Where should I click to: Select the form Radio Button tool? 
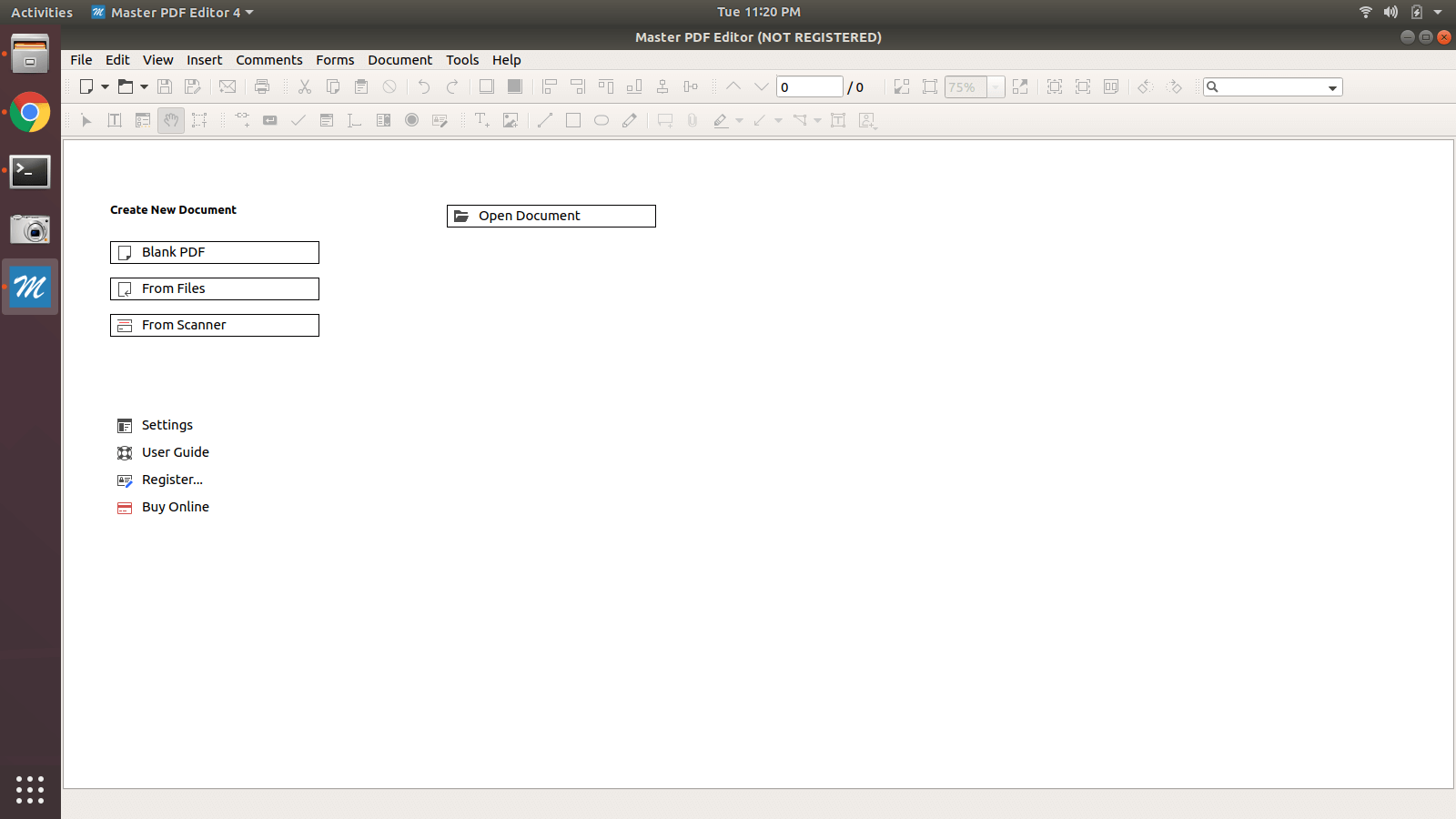[x=412, y=120]
